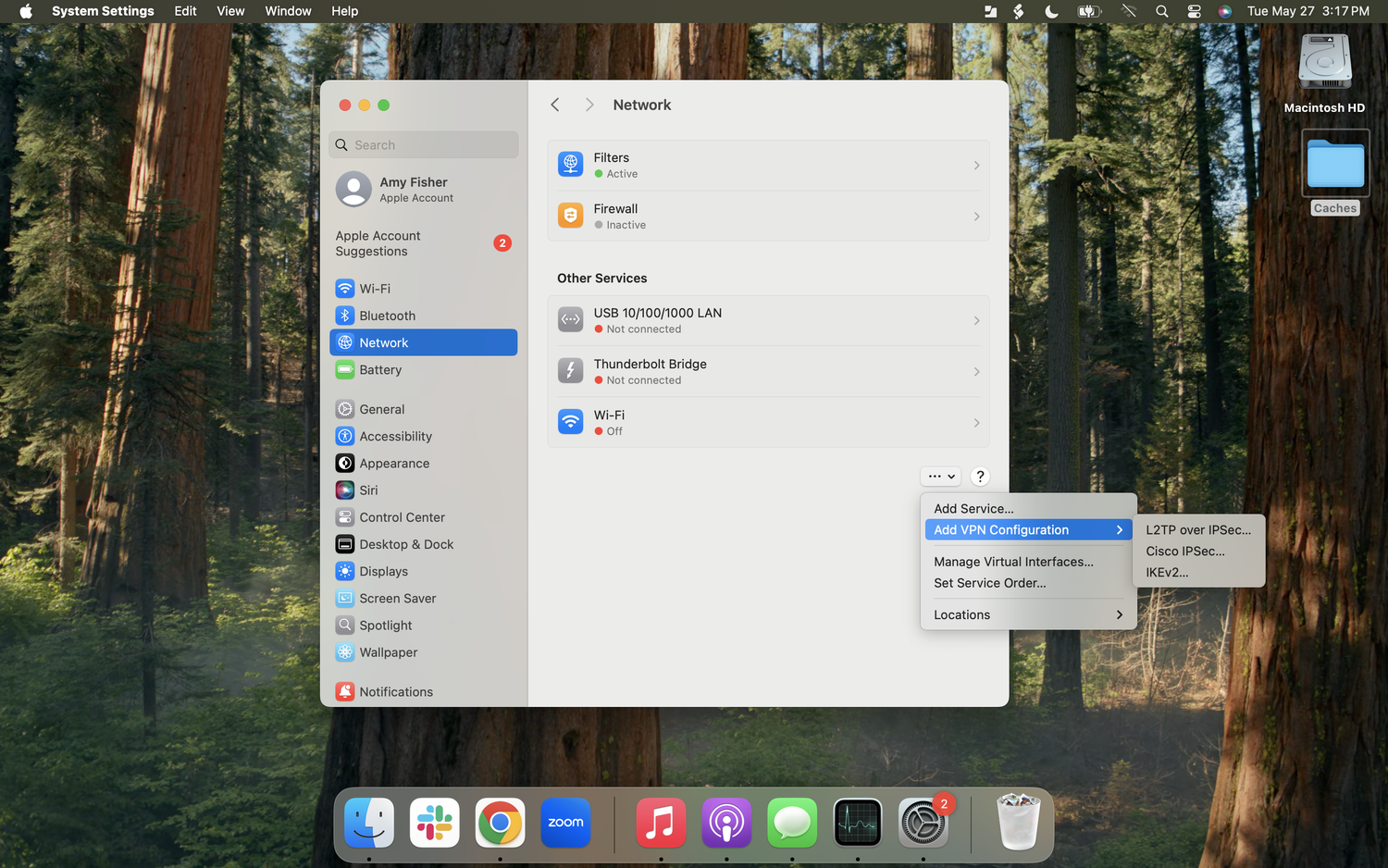Open the Window menu in menu bar

[x=288, y=11]
